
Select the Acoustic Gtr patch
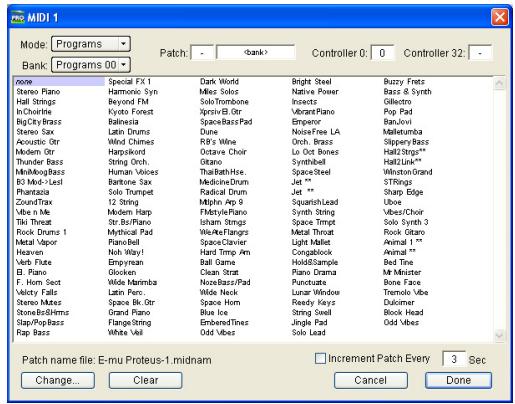tap(38, 142)
